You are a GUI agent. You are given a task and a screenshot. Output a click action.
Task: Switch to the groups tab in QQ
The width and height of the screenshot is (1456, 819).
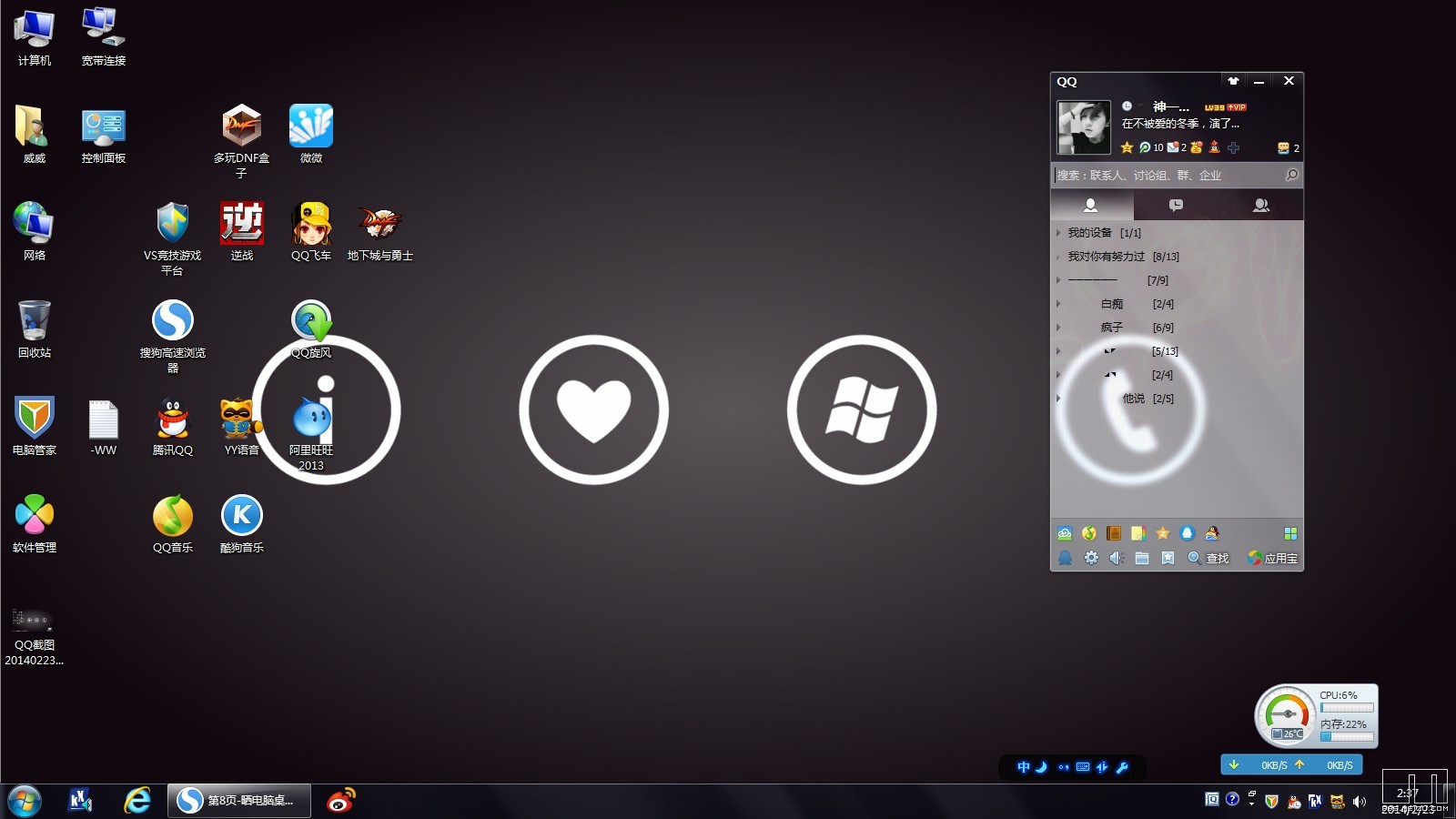point(1261,205)
